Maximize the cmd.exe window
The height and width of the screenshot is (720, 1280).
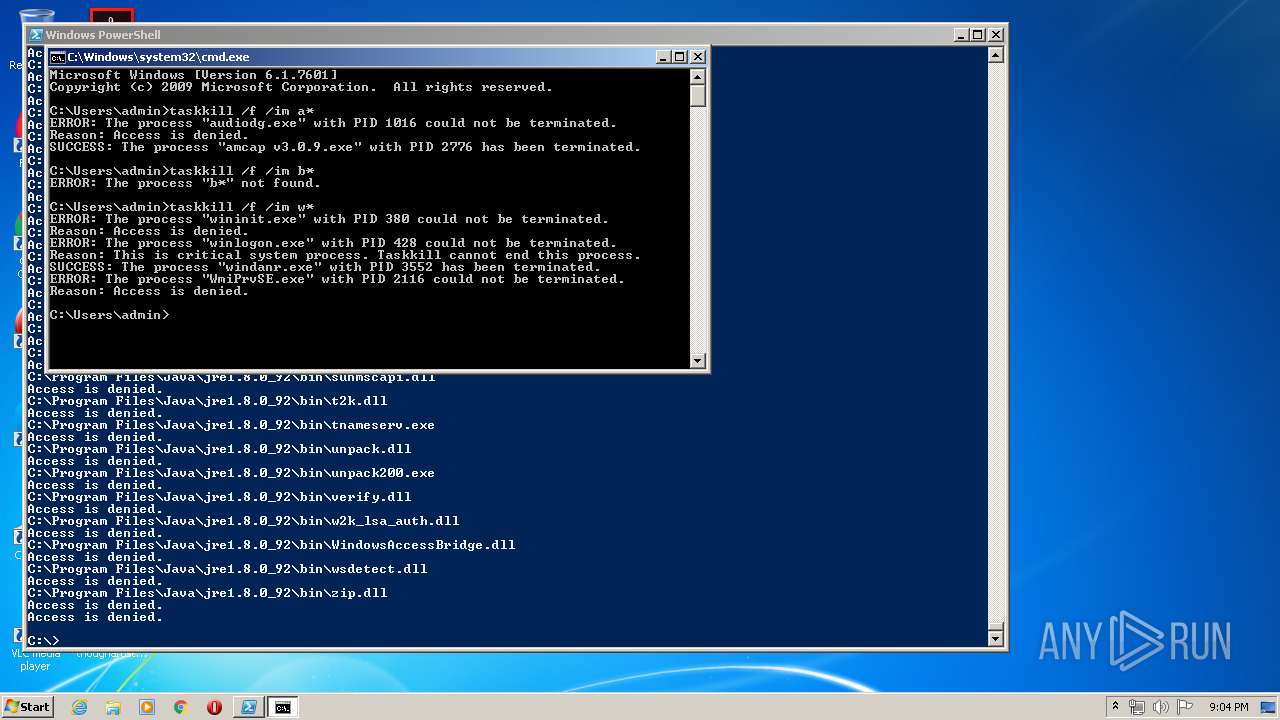click(680, 57)
